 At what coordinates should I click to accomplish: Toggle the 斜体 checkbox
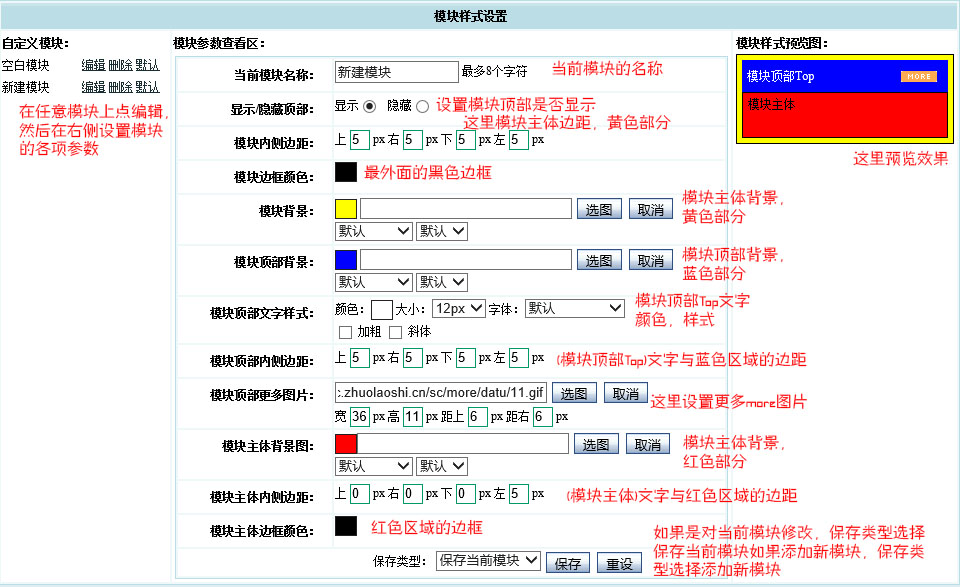click(x=396, y=332)
